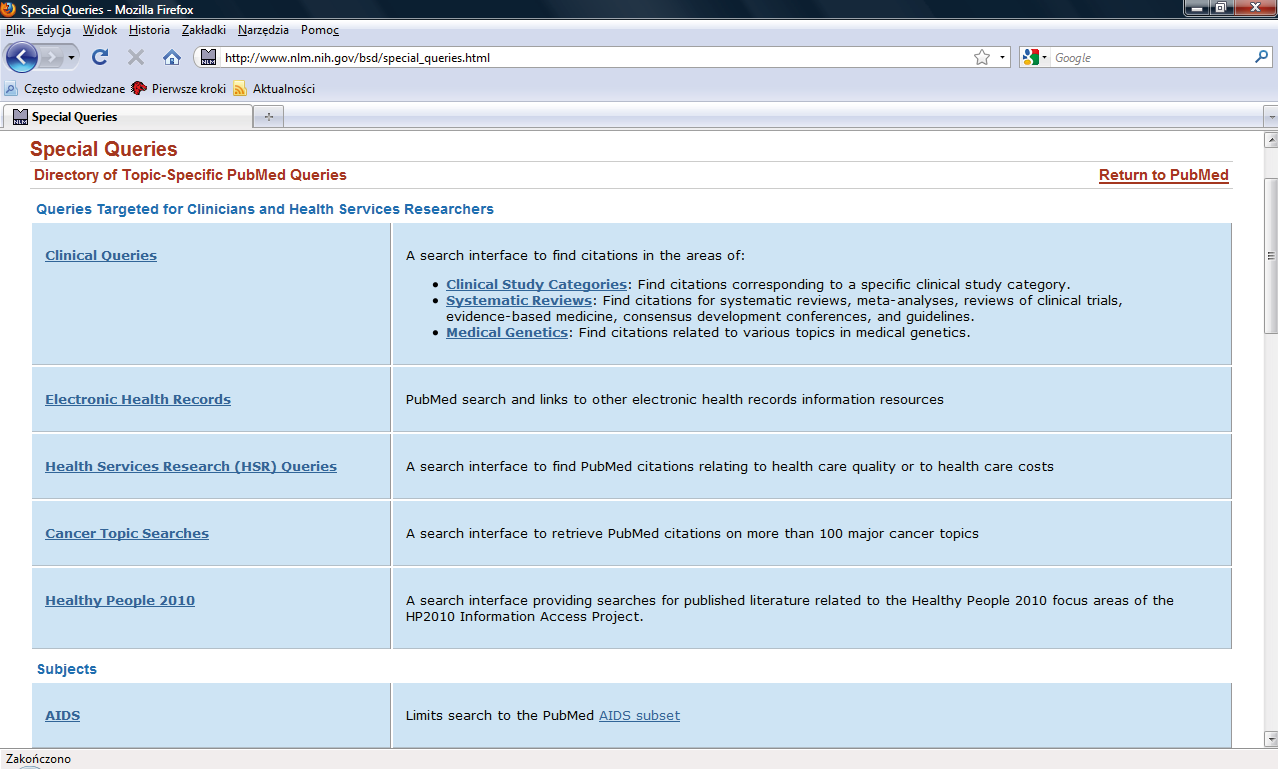This screenshot has height=769, width=1278.
Task: Open the Plik menu
Action: click(15, 30)
